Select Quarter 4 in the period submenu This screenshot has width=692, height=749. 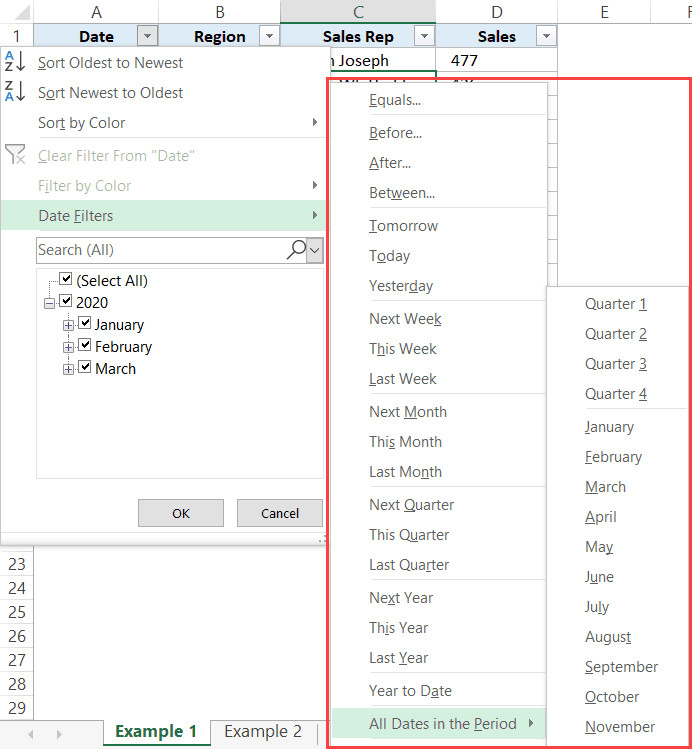(x=618, y=394)
